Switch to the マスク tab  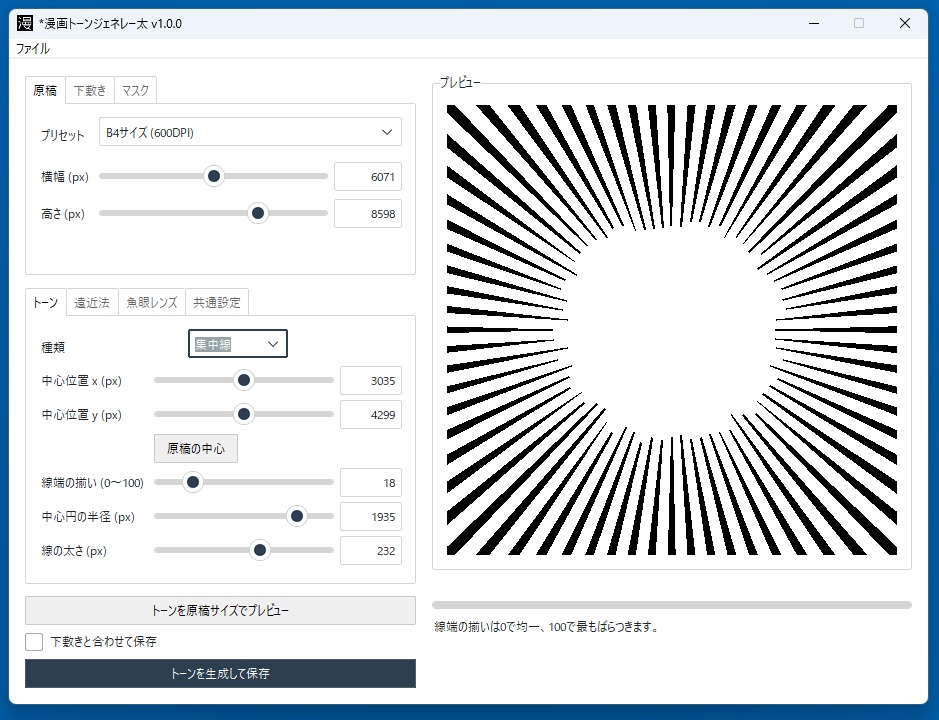pos(135,90)
